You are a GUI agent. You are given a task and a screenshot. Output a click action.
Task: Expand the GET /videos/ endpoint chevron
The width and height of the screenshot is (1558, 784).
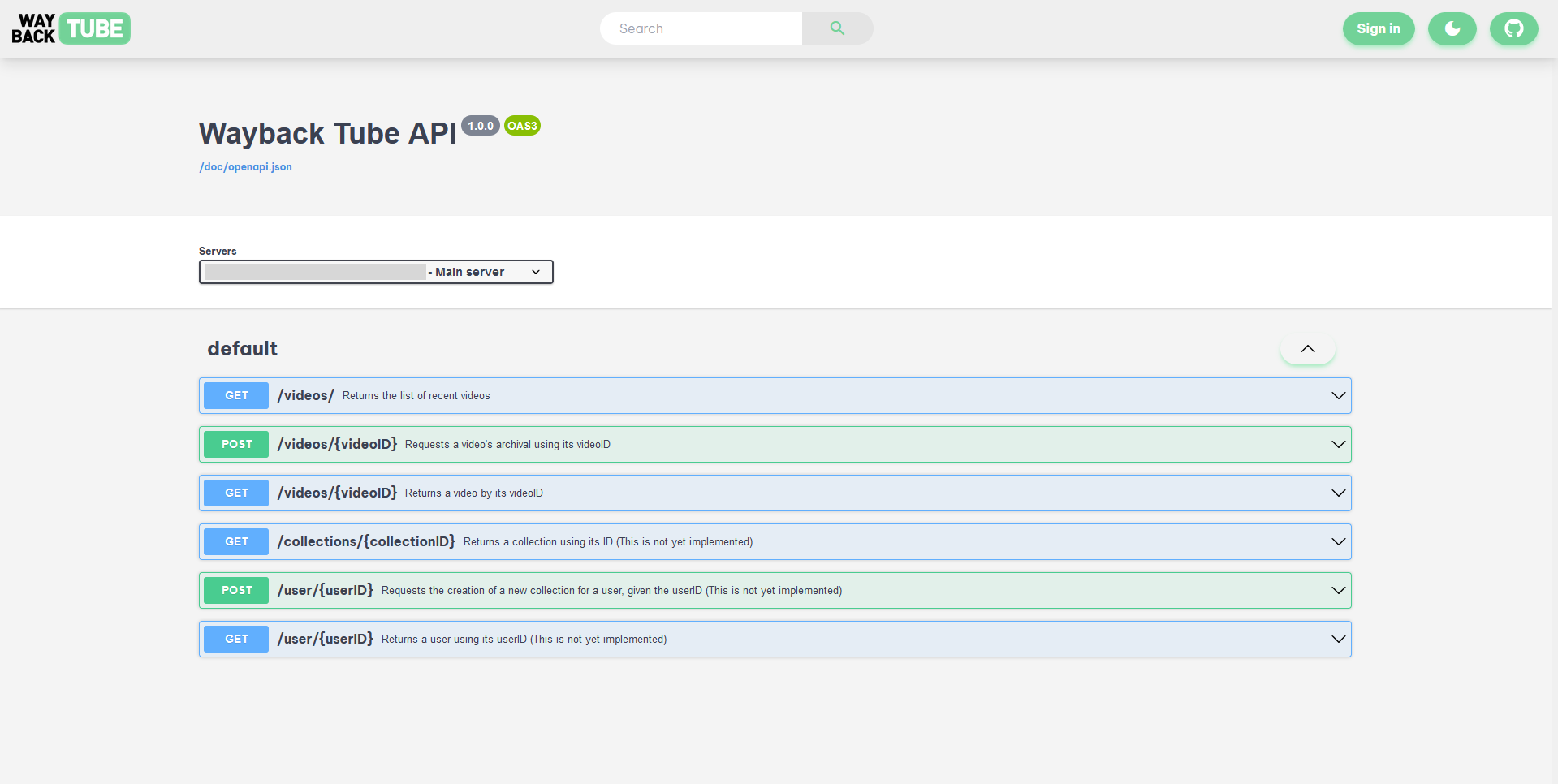coord(1338,396)
